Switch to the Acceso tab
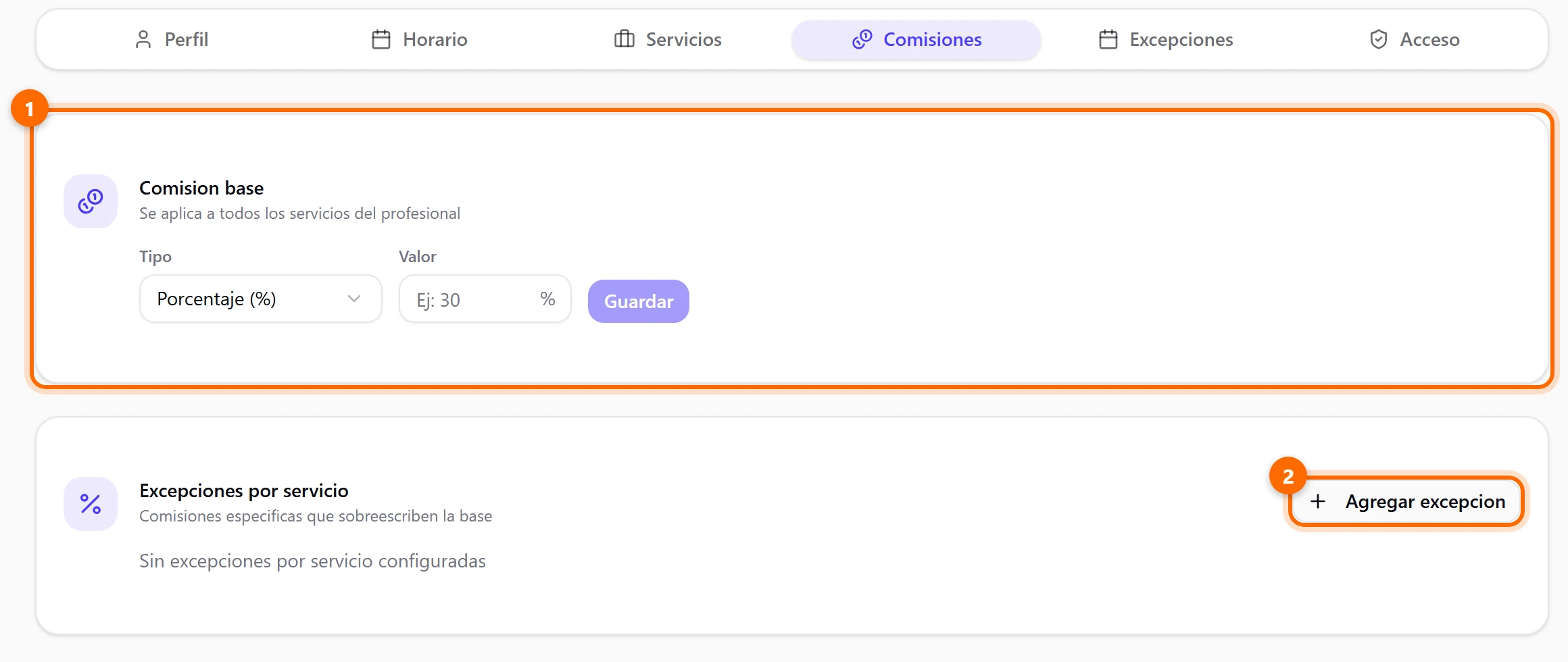Viewport: 1568px width, 662px height. pyautogui.click(x=1414, y=40)
